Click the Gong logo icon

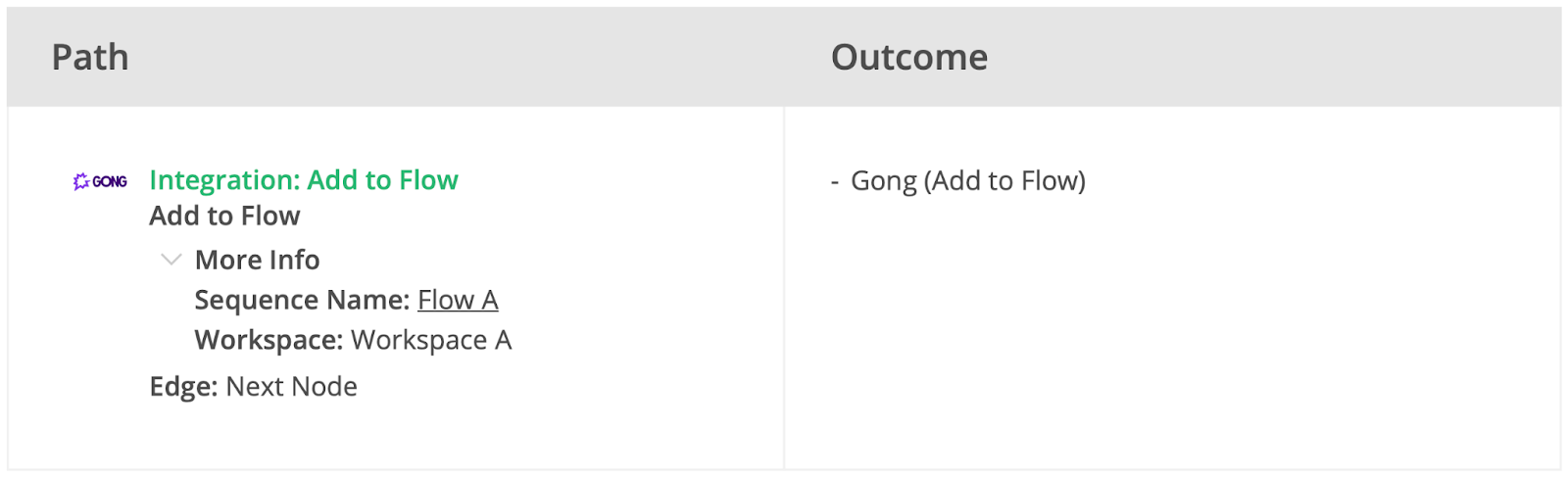coord(100,181)
